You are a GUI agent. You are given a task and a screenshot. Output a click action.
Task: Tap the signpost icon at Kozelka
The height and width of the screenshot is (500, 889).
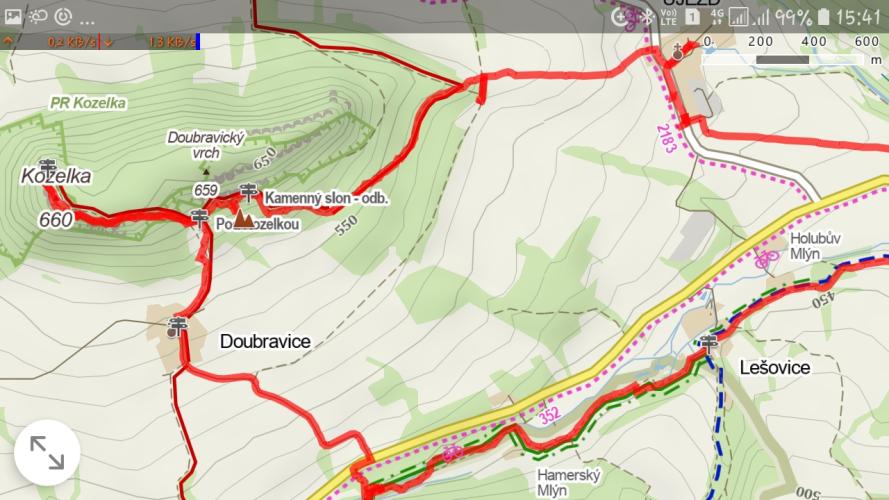[48, 166]
